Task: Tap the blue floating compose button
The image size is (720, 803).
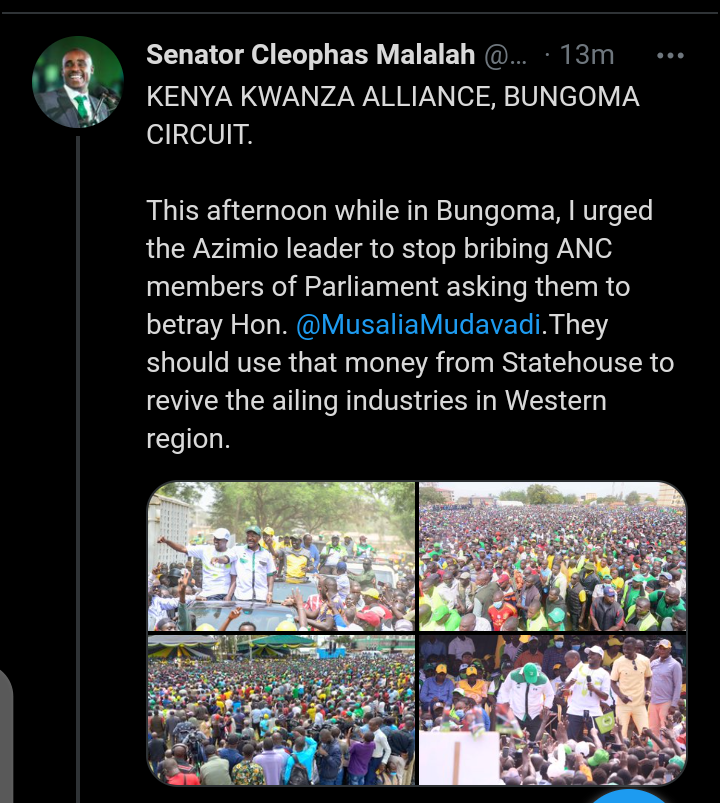Action: [630, 796]
